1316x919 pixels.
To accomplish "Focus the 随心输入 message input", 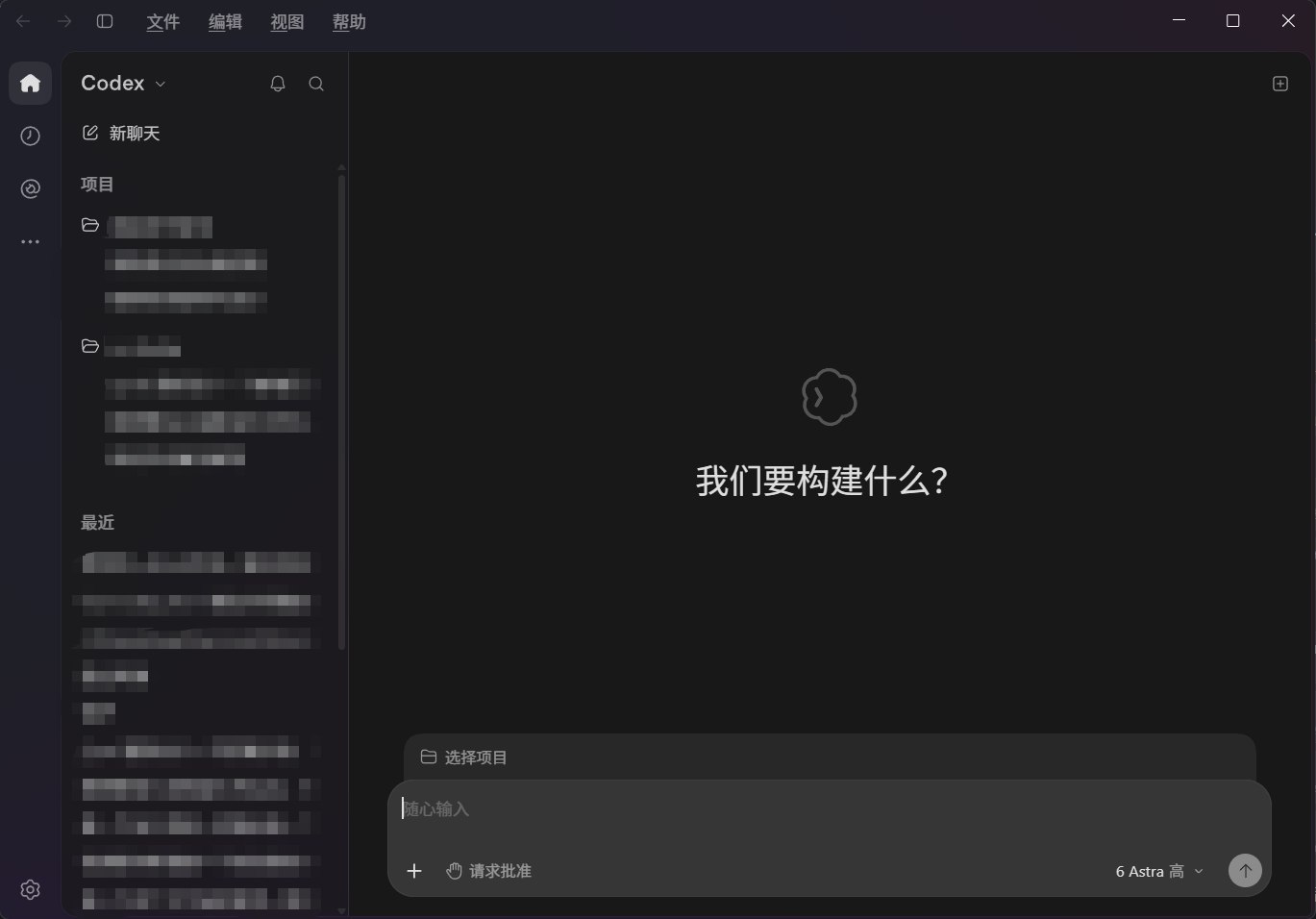I will 829,809.
